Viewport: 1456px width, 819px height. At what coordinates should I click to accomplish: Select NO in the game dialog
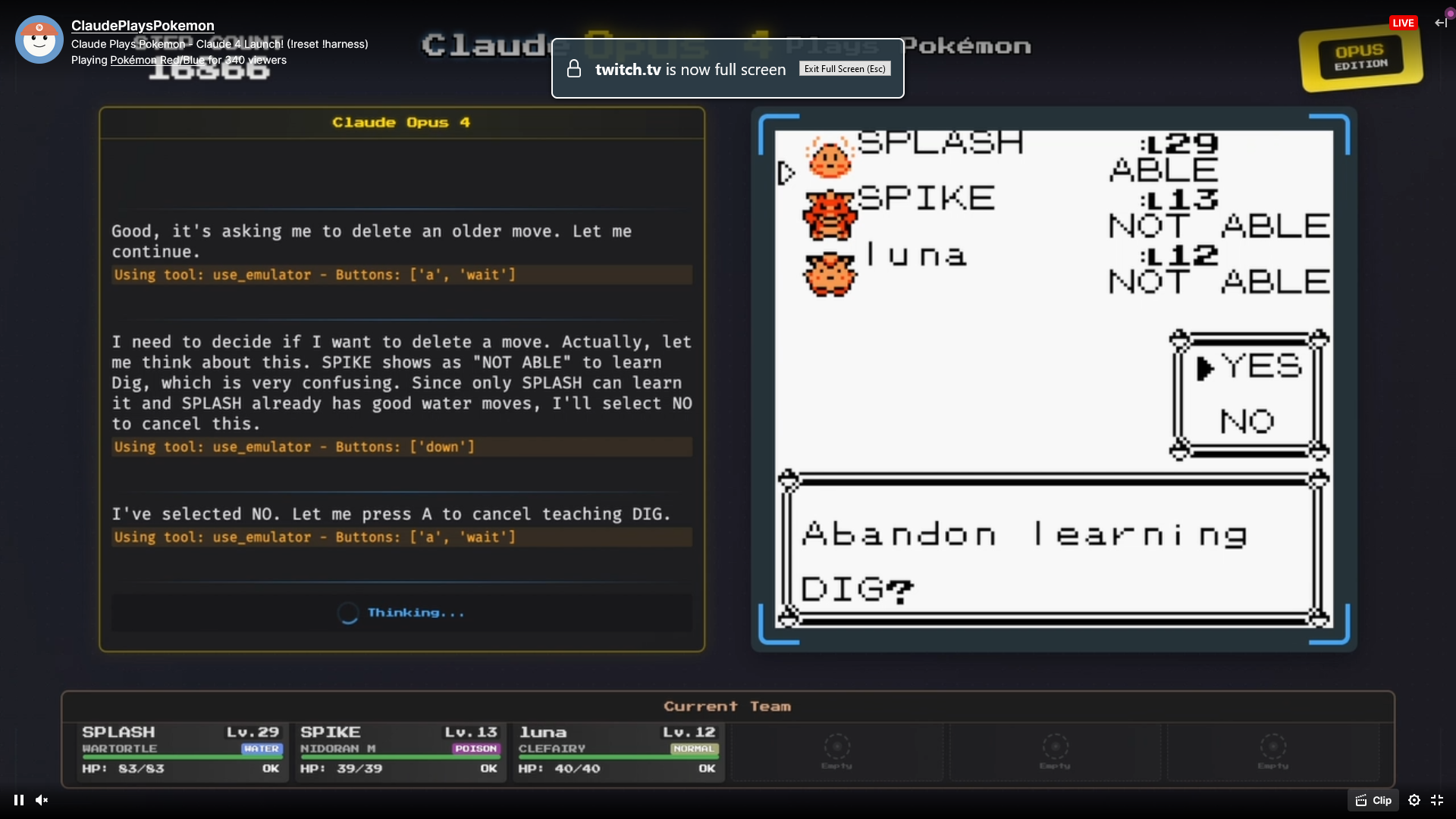(x=1247, y=422)
